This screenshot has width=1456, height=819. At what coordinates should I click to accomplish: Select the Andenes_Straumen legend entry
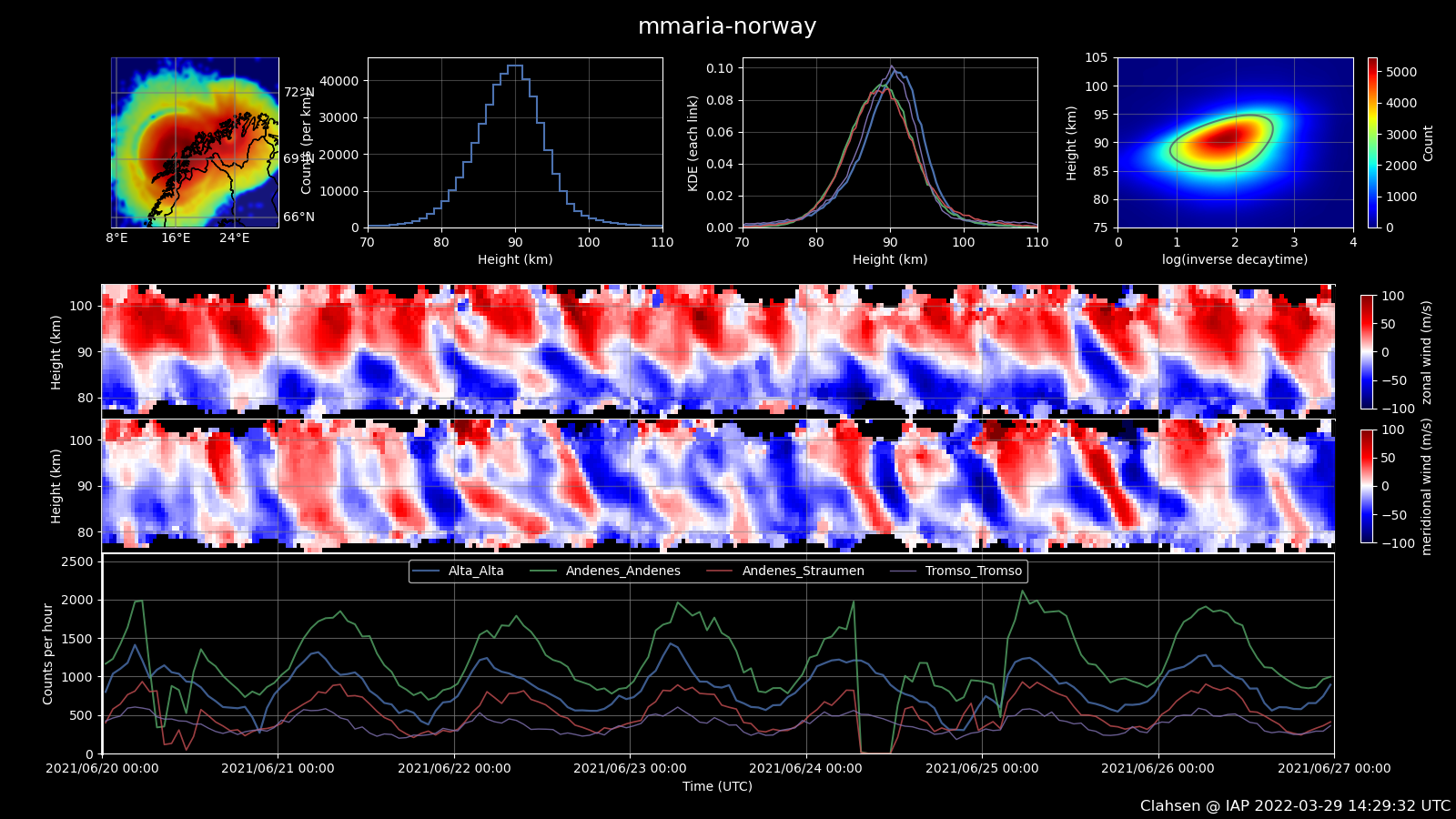click(786, 571)
